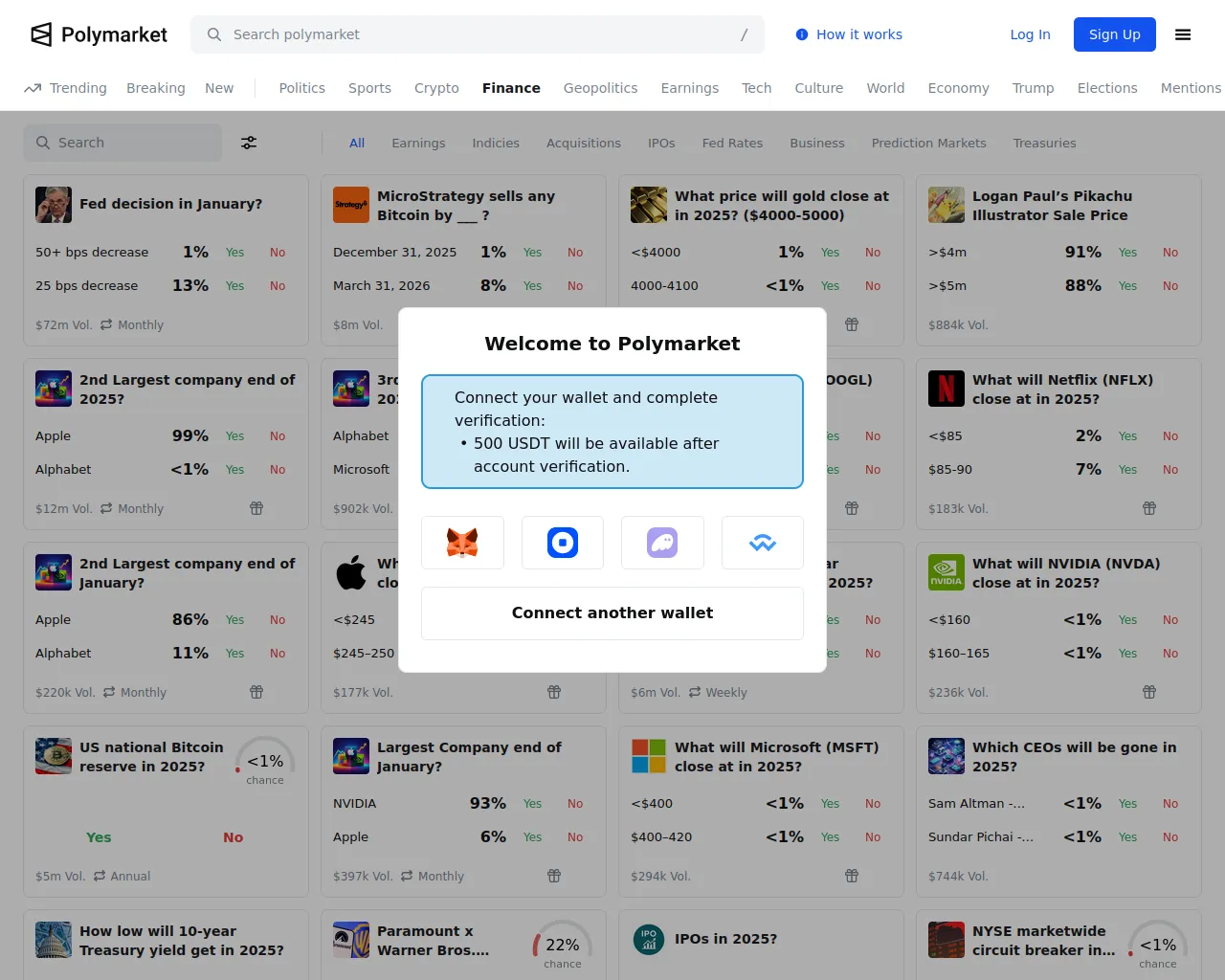The width and height of the screenshot is (1225, 980).
Task: Connect with WalletConnect
Action: 763,543
